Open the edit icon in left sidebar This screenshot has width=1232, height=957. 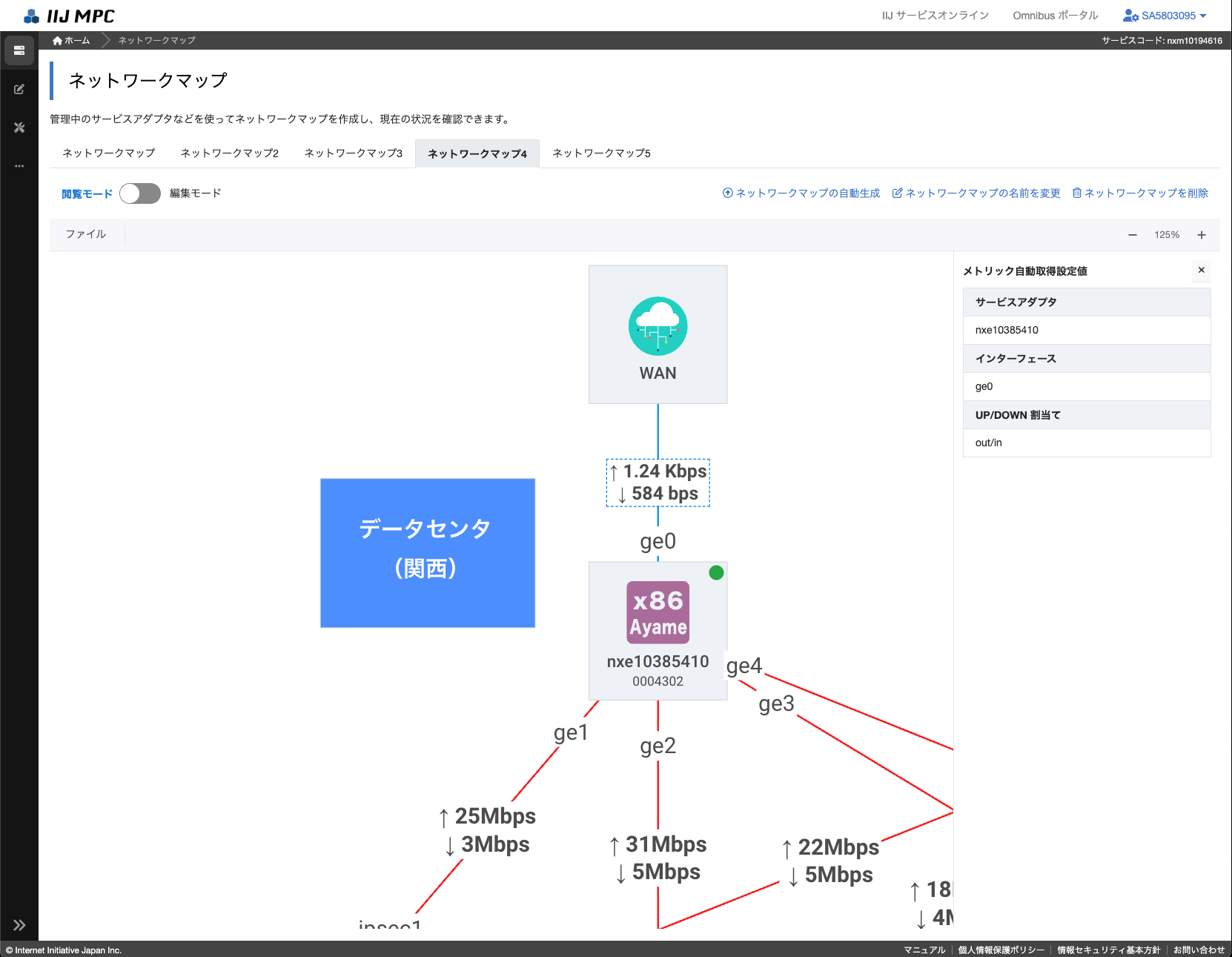click(19, 89)
